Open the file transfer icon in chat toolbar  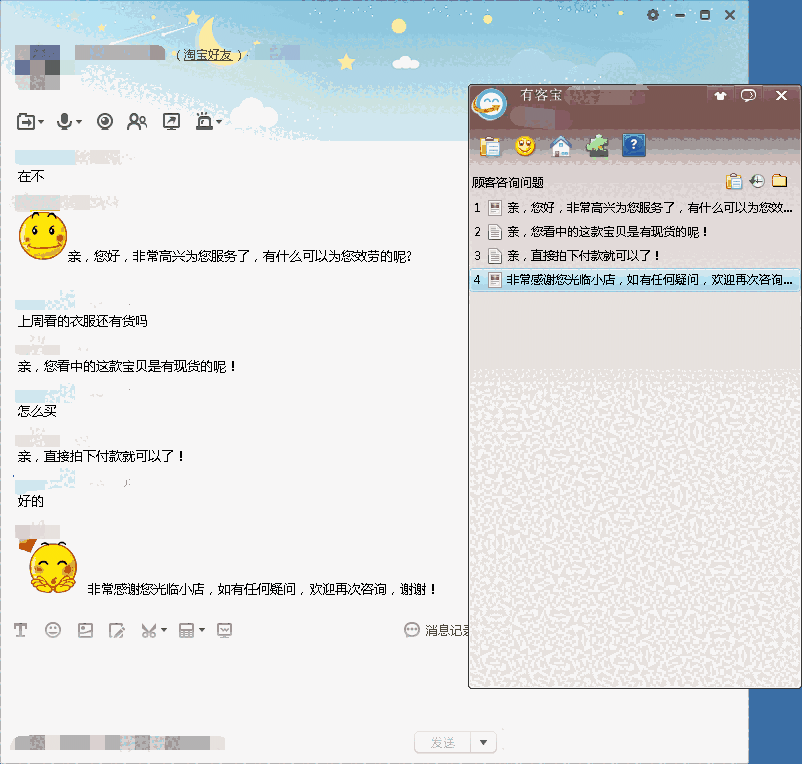(x=26, y=122)
